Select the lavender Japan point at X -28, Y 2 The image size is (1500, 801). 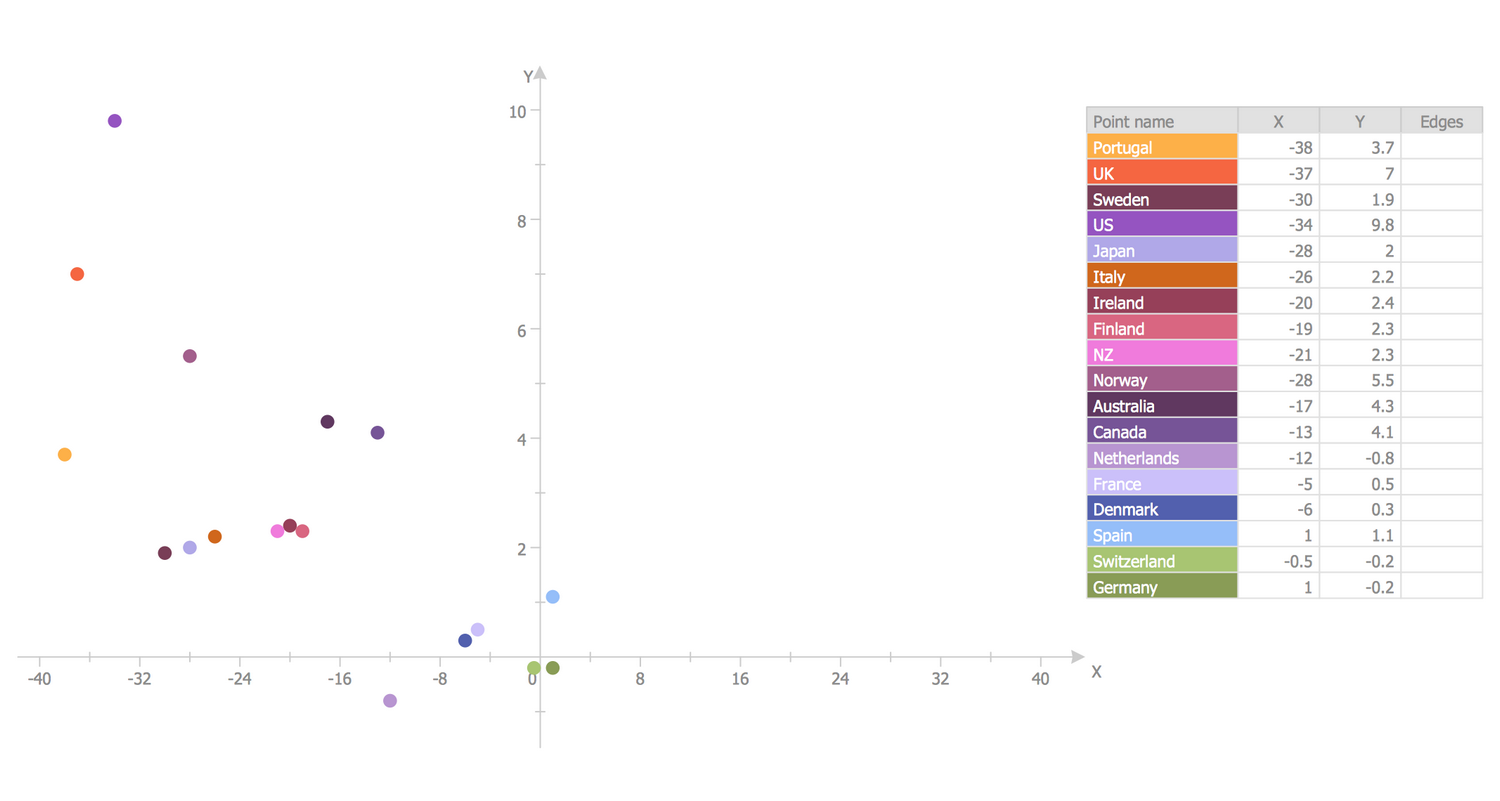pos(190,548)
